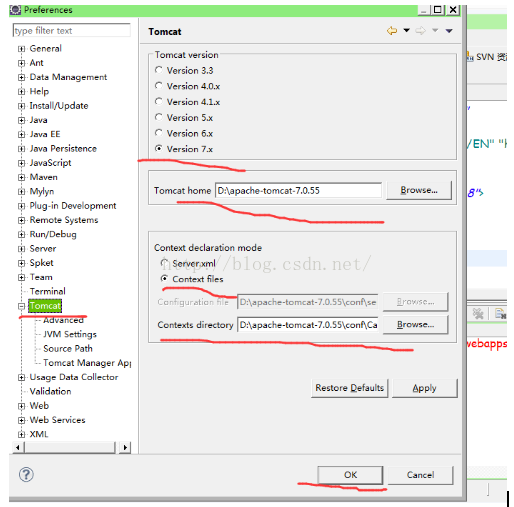514x507 pixels.
Task: Select the JavaScript preferences item
Action: pos(50,163)
